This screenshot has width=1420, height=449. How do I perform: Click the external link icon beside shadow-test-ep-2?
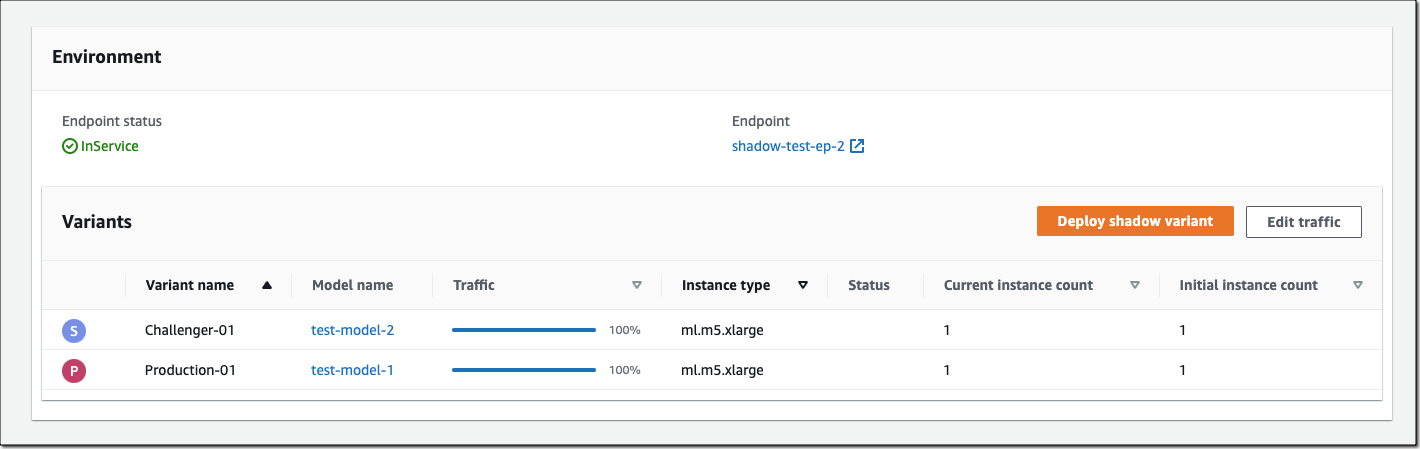coord(857,147)
